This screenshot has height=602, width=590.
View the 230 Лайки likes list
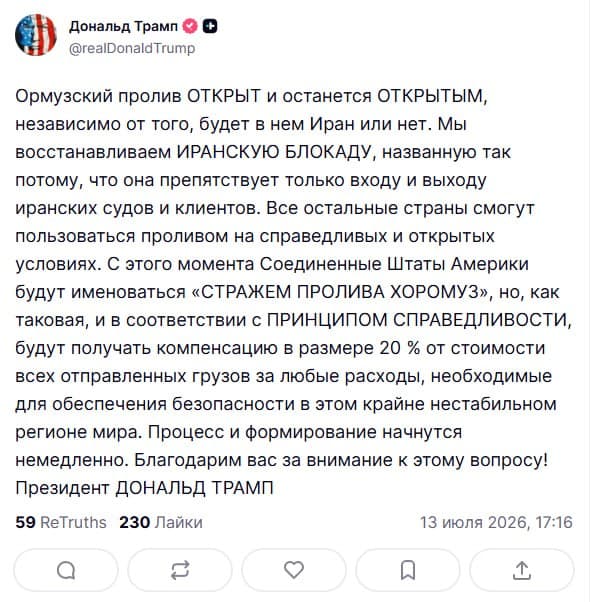click(x=161, y=523)
